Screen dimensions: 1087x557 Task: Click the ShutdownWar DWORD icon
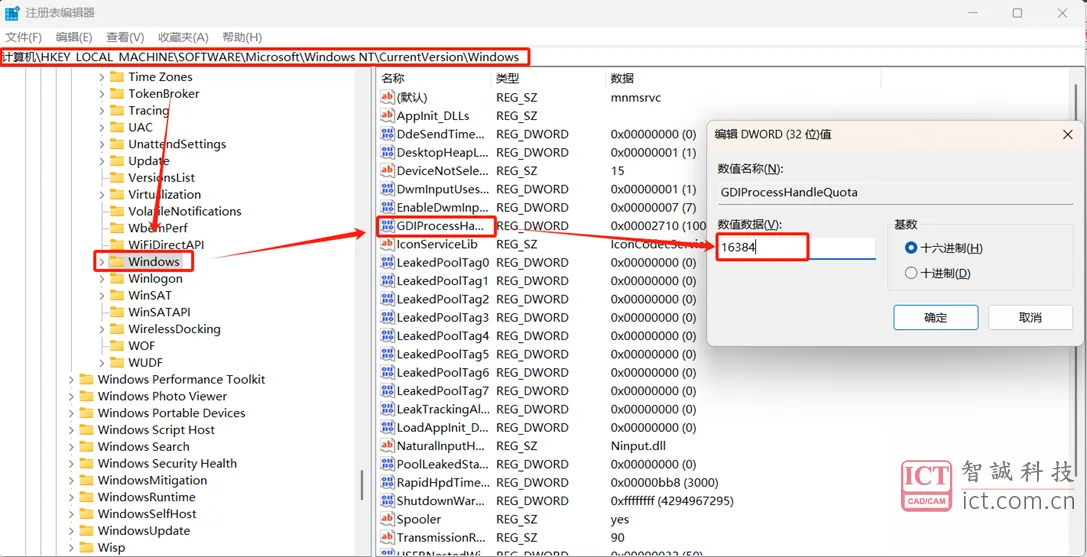[388, 501]
